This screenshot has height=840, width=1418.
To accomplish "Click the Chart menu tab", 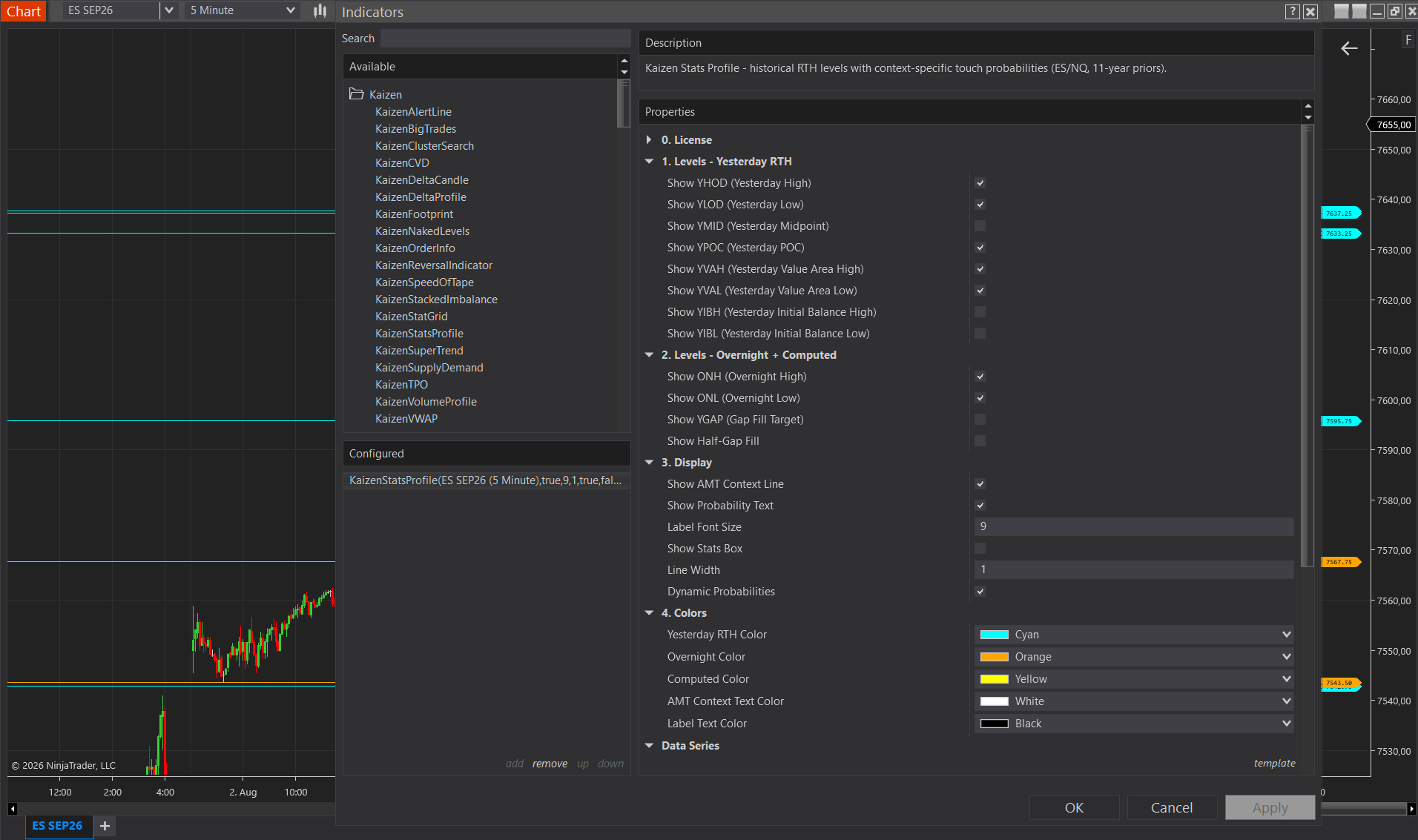I will click(x=24, y=11).
